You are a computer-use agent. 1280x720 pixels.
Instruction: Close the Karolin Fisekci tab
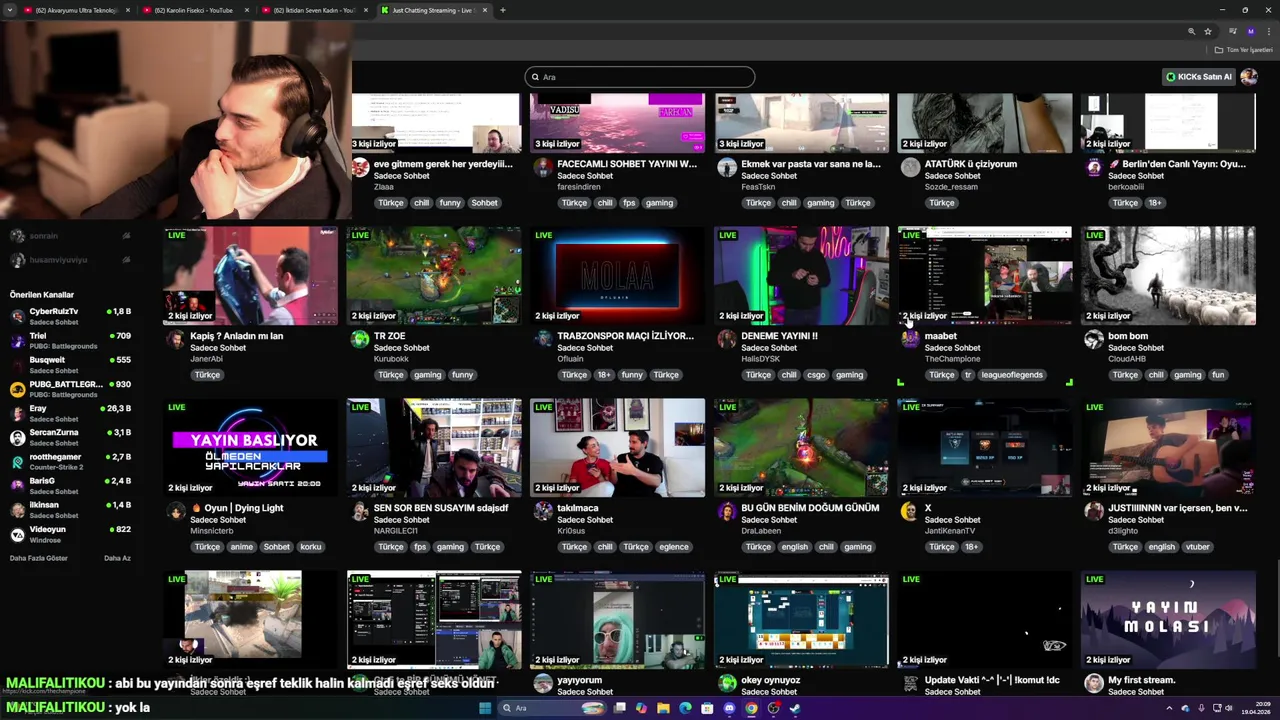[x=245, y=10]
